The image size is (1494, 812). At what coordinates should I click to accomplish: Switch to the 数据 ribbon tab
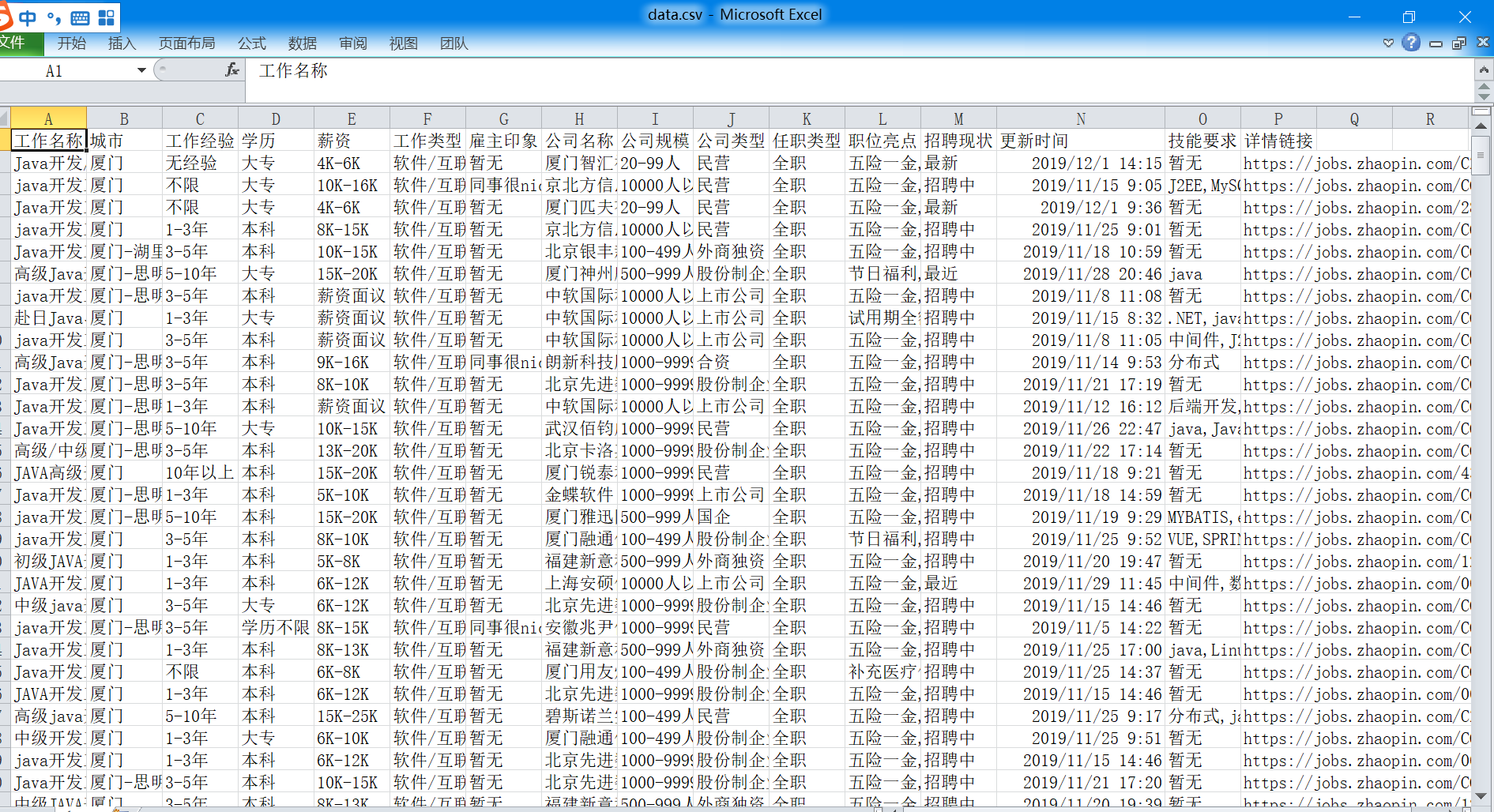coord(303,43)
